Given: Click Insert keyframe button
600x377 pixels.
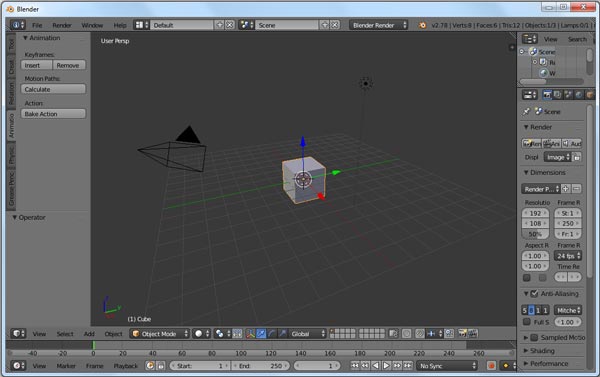Looking at the screenshot, I should pyautogui.click(x=37, y=65).
